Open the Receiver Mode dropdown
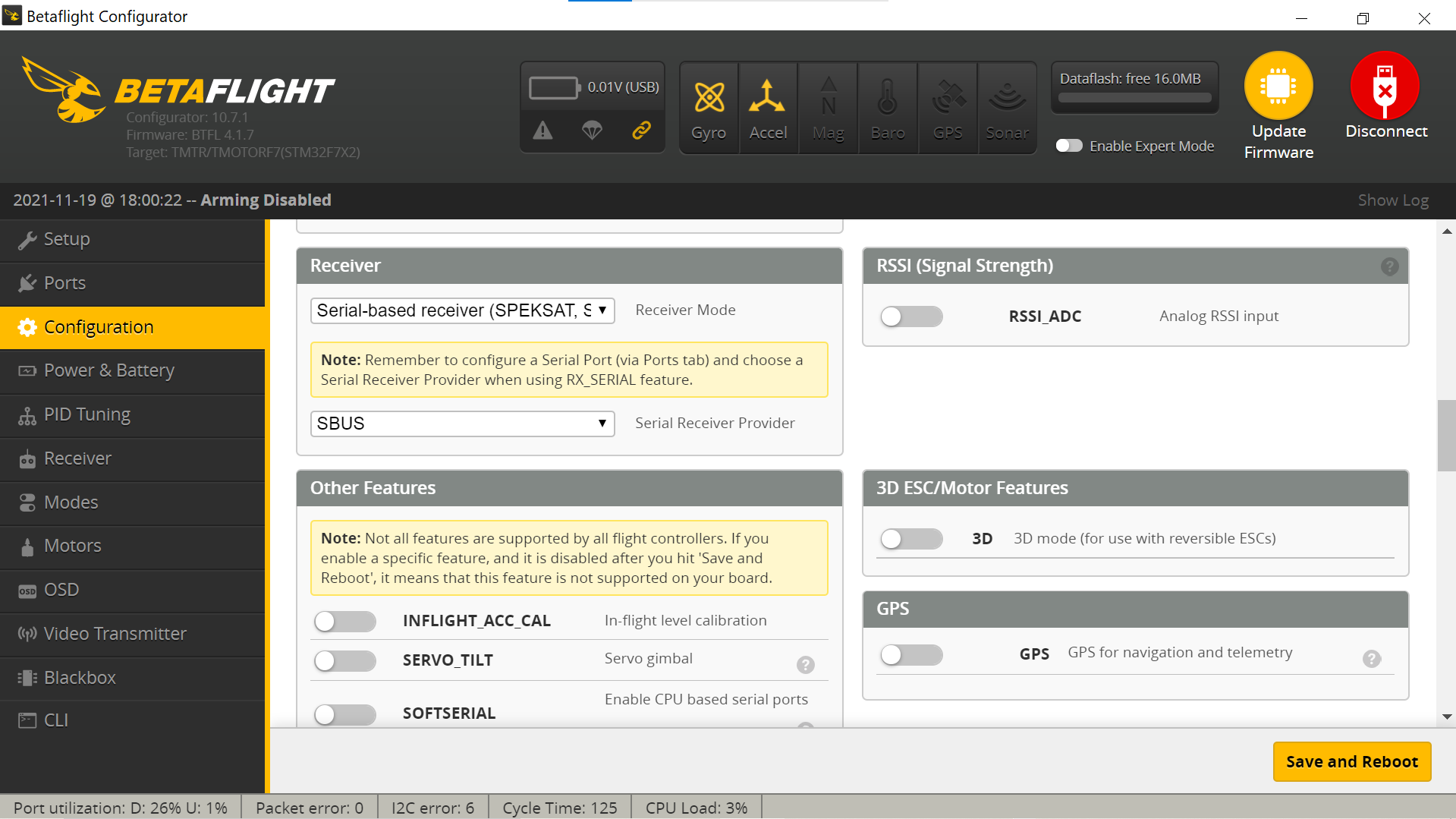 (462, 310)
